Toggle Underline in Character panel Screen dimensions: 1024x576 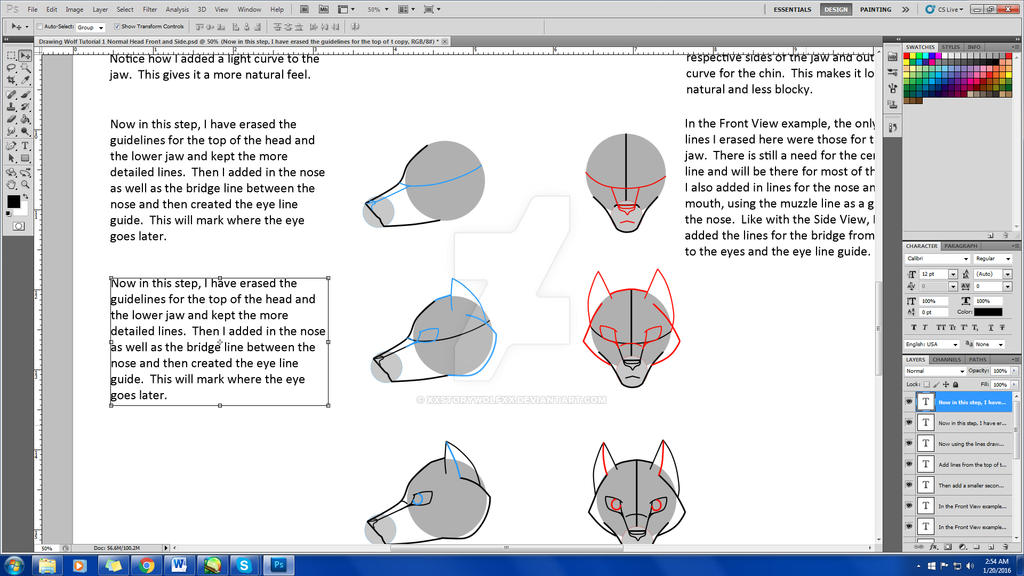pos(991,327)
